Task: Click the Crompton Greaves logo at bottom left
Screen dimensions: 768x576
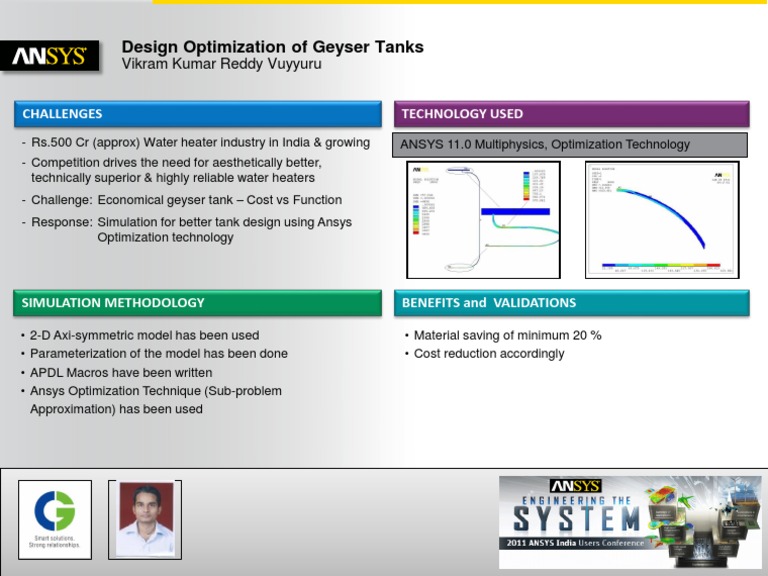Action: click(x=55, y=520)
